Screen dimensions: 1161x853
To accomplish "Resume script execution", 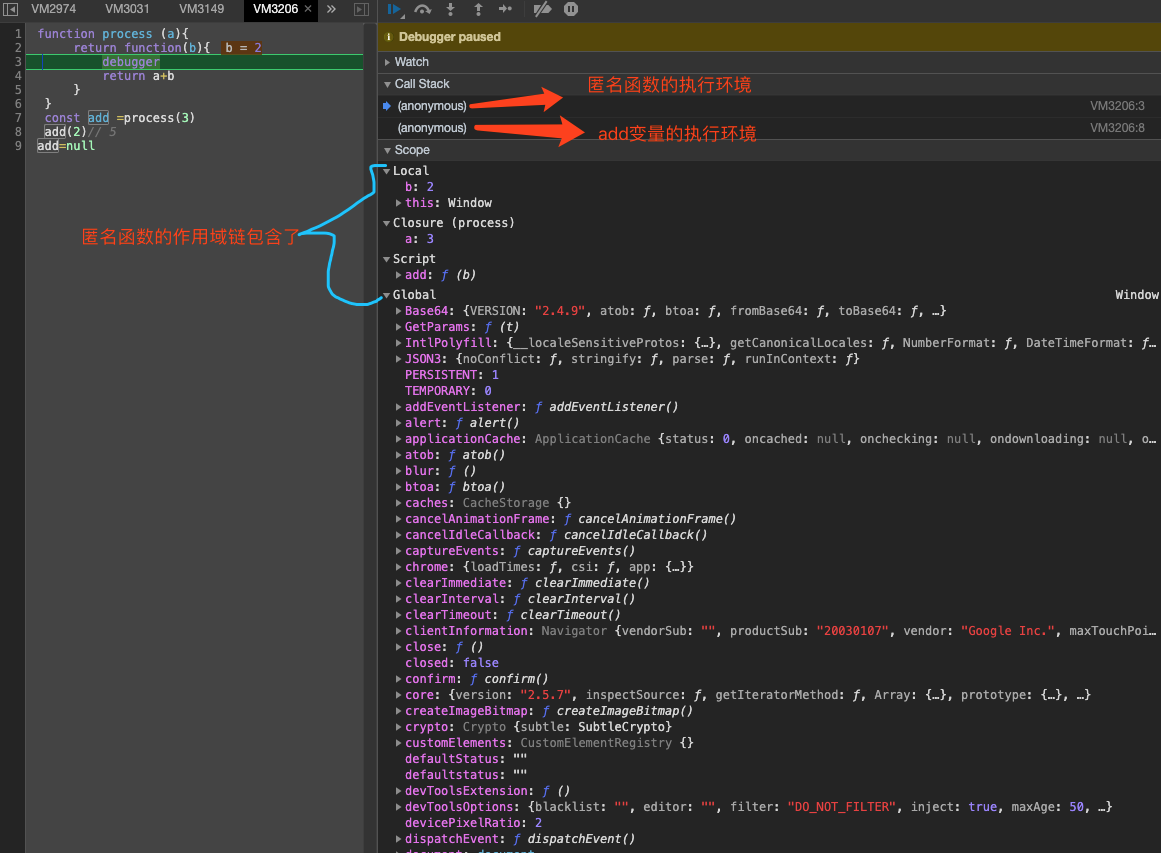I will 394,9.
